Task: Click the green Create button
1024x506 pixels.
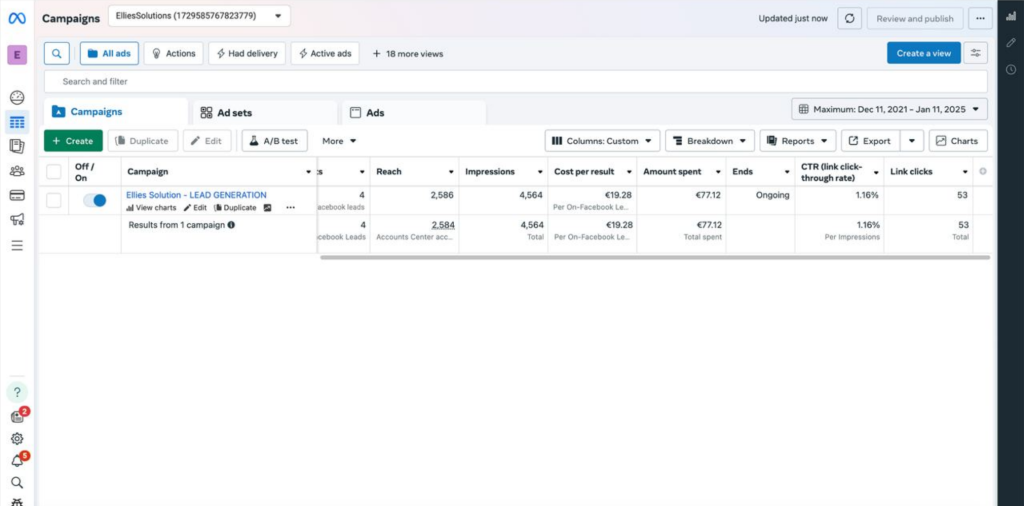Action: [73, 141]
